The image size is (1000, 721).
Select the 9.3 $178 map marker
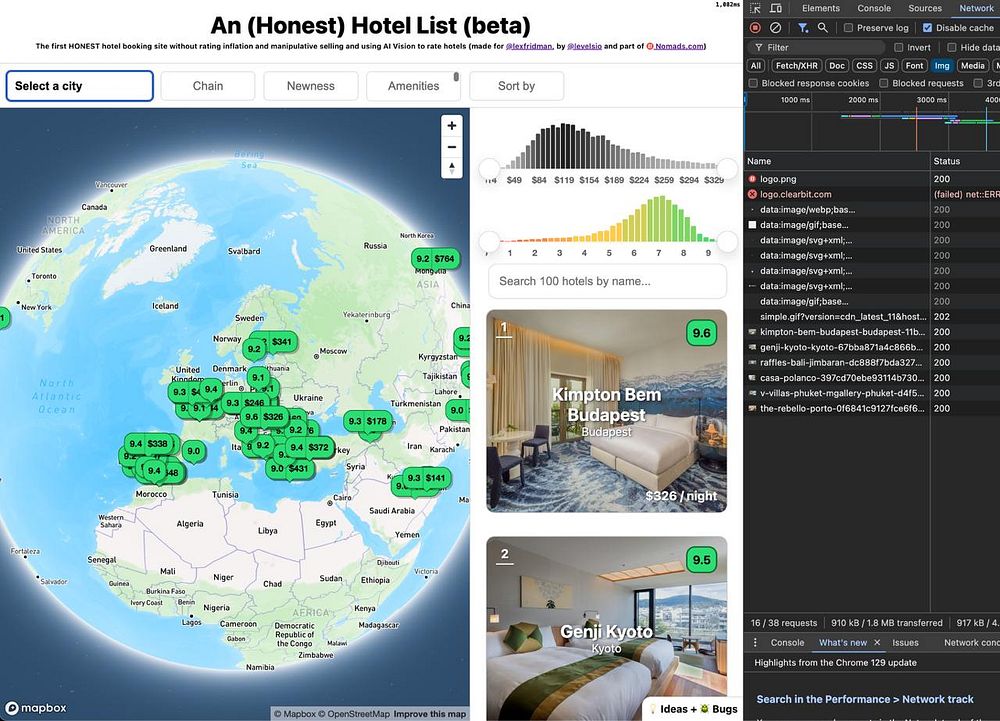pyautogui.click(x=367, y=421)
